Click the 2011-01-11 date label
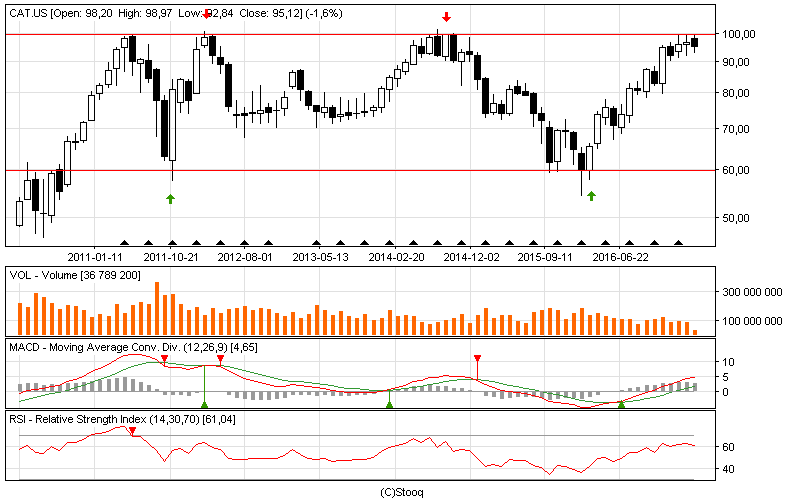 pyautogui.click(x=95, y=257)
